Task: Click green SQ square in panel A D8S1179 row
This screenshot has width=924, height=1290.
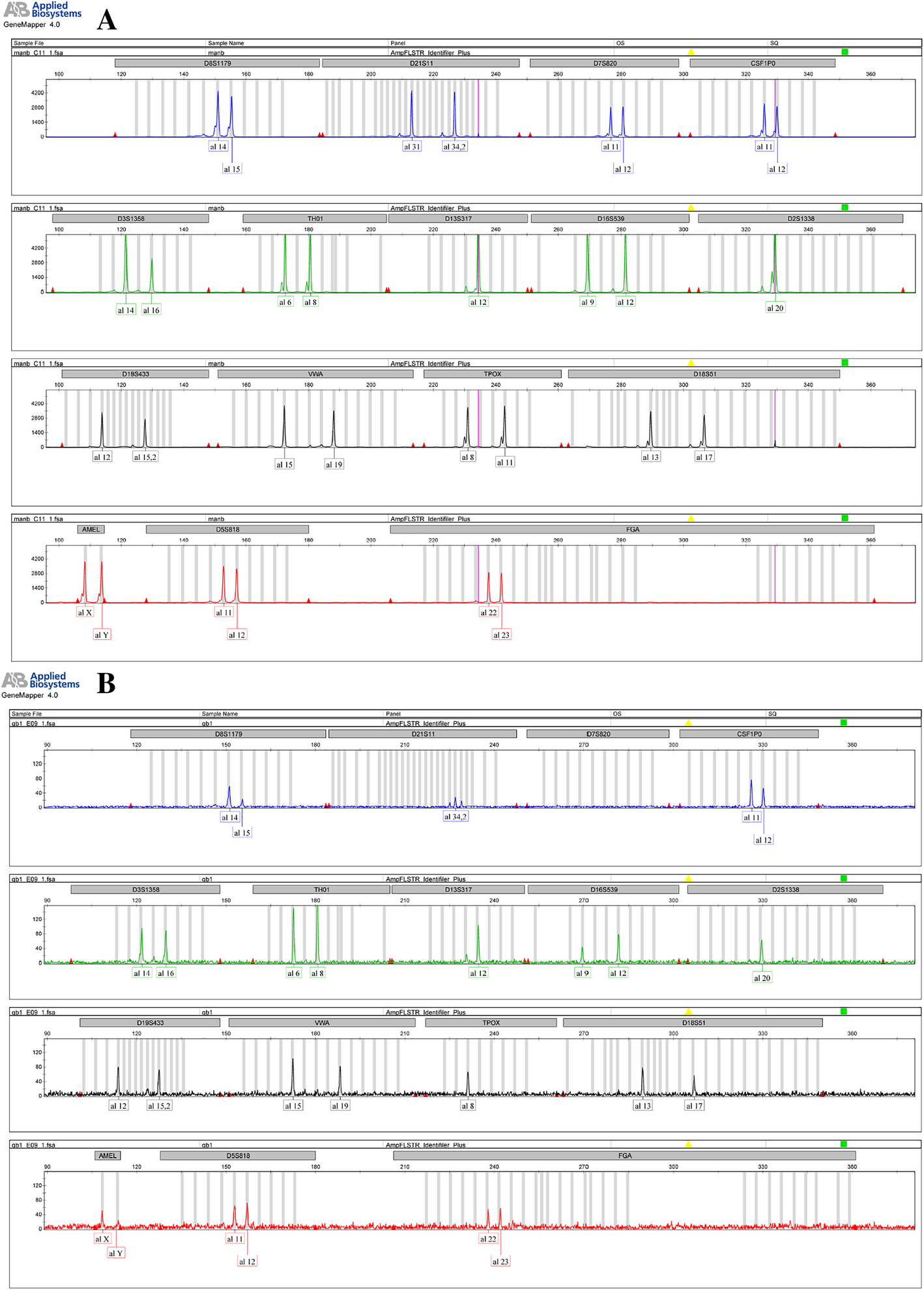Action: tap(845, 51)
